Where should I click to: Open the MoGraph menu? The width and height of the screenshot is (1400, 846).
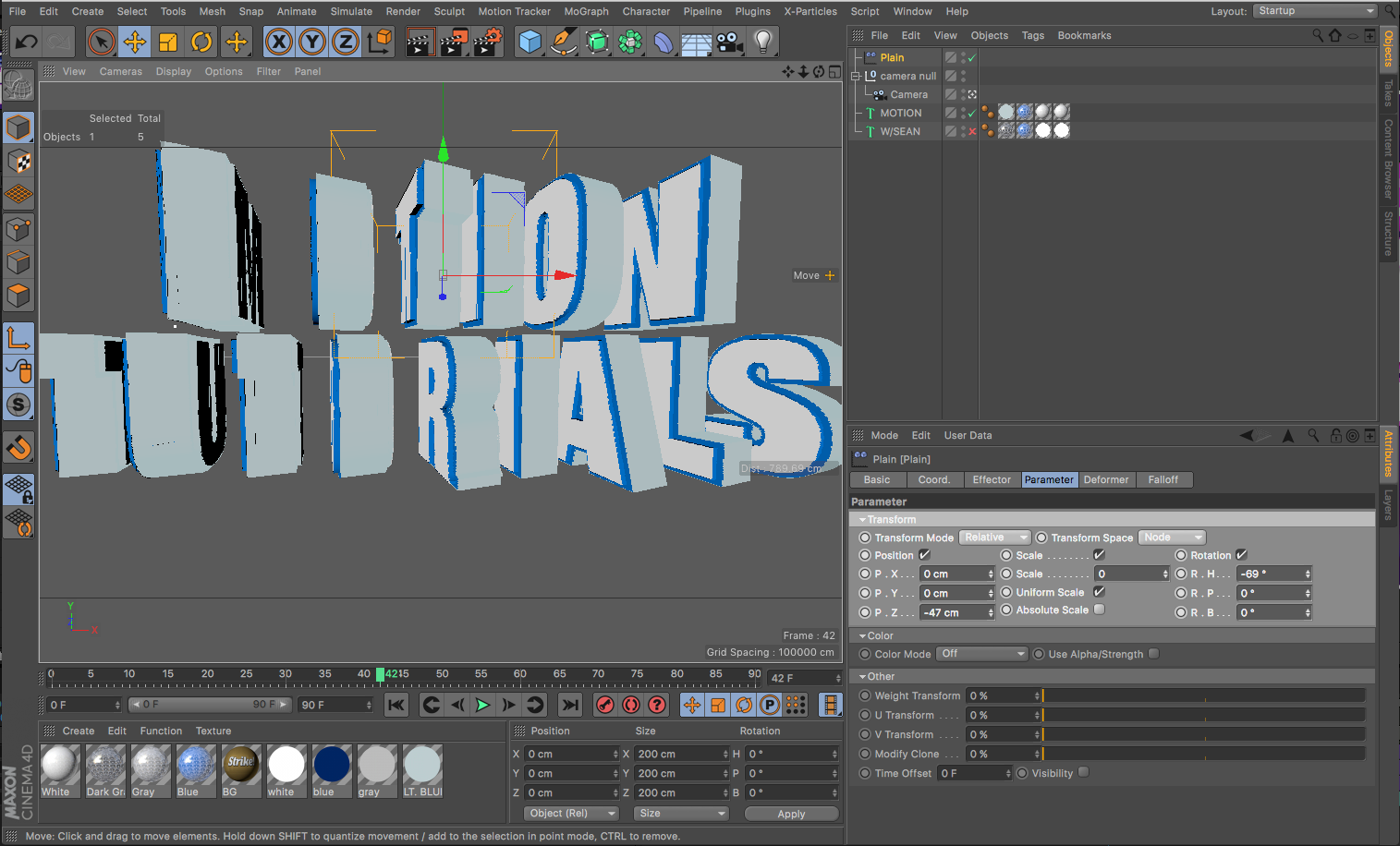[x=586, y=11]
